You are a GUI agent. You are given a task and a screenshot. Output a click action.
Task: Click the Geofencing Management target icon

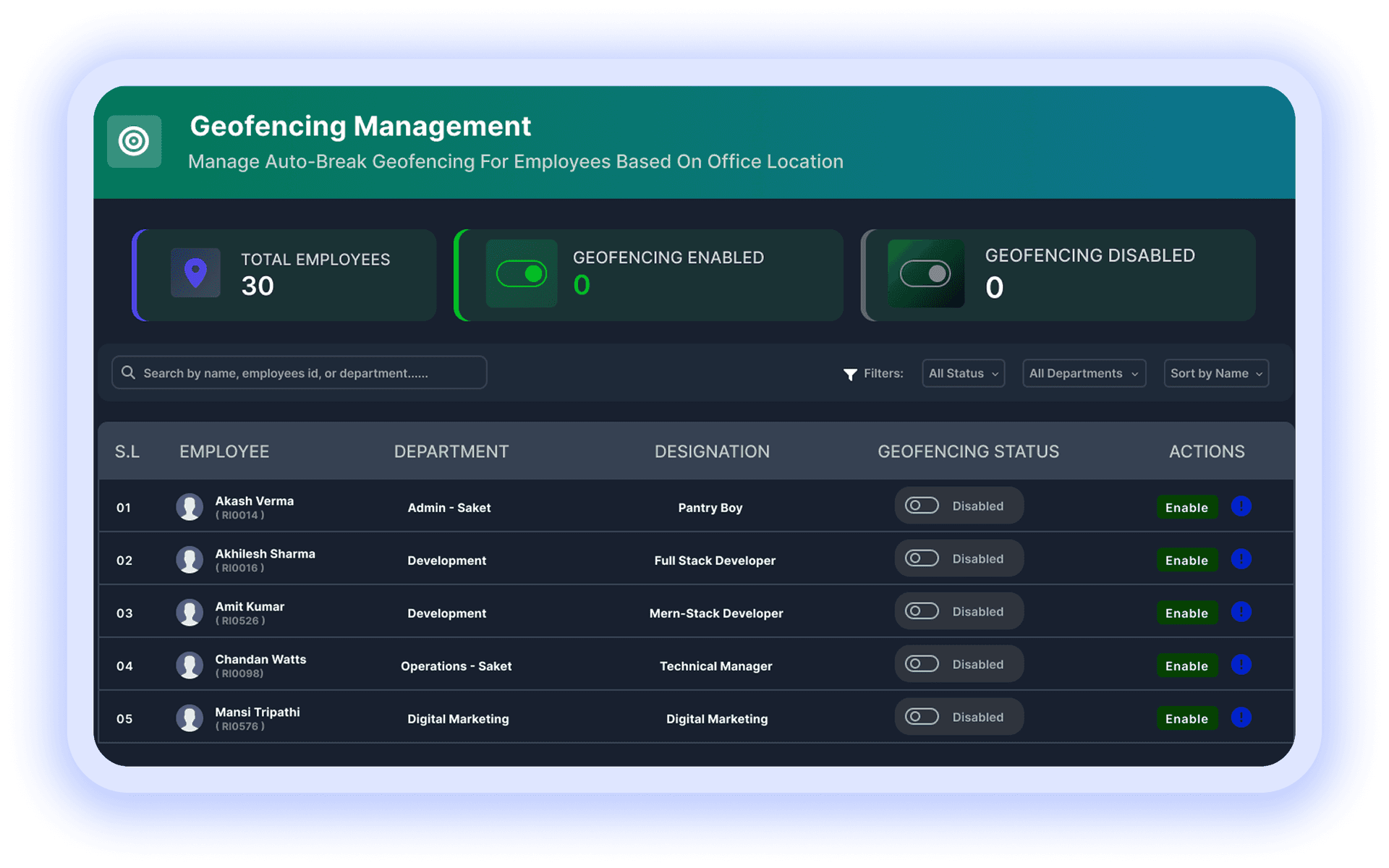pos(134,141)
